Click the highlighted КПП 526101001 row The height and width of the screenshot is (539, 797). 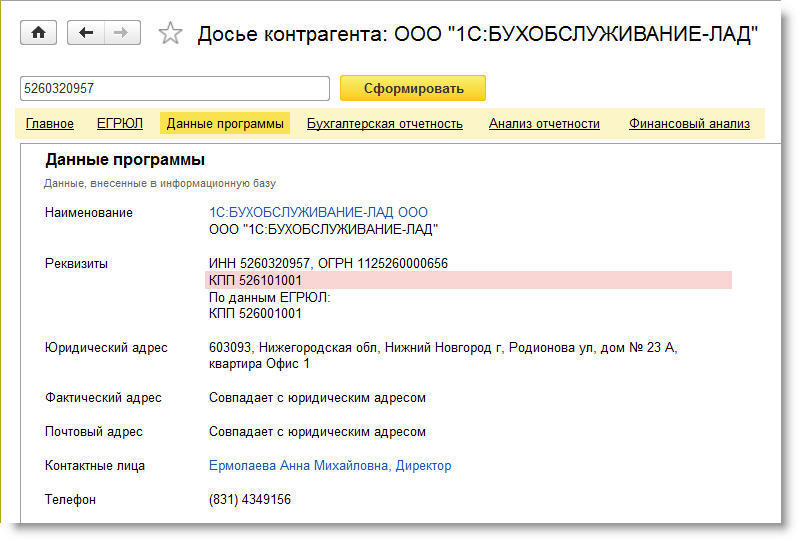point(467,280)
